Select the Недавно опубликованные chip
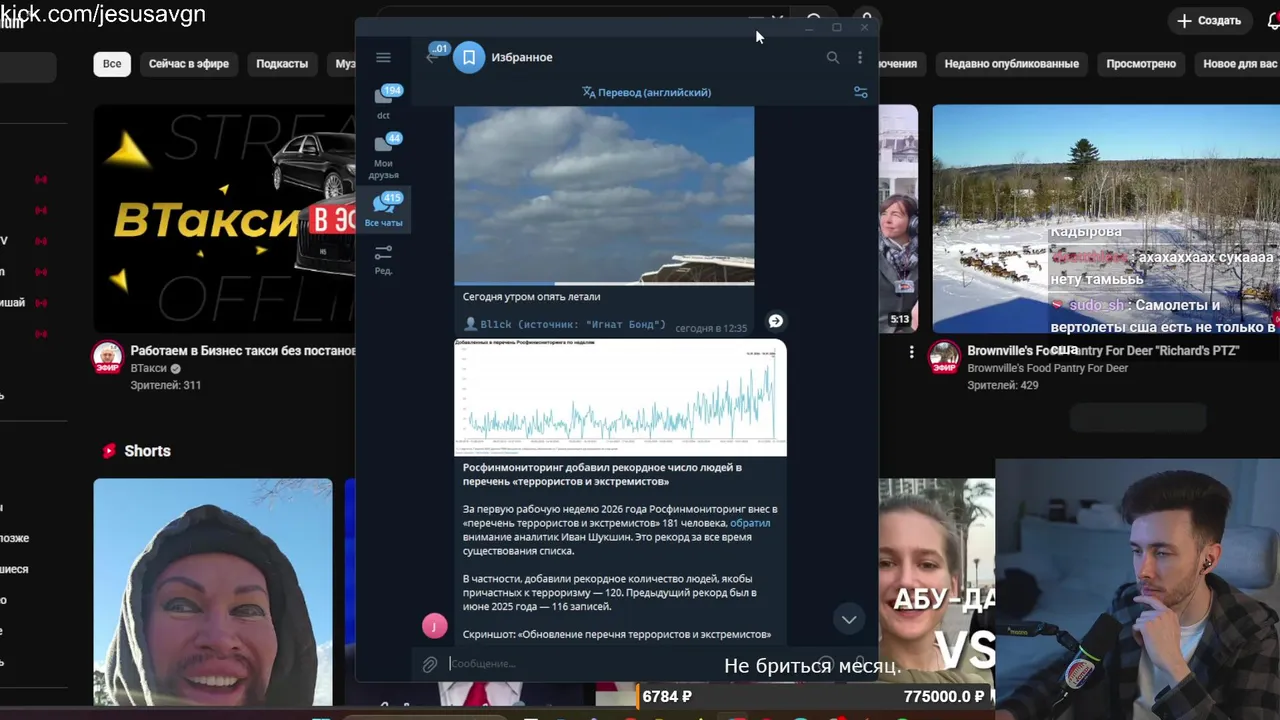The image size is (1280, 720). tap(1012, 64)
